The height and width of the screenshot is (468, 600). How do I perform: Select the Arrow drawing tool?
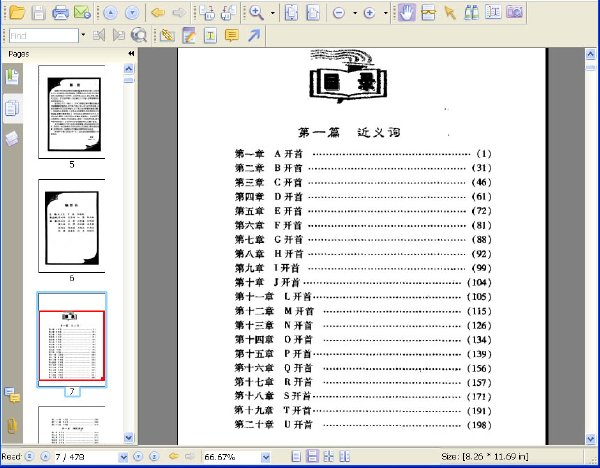pos(254,35)
